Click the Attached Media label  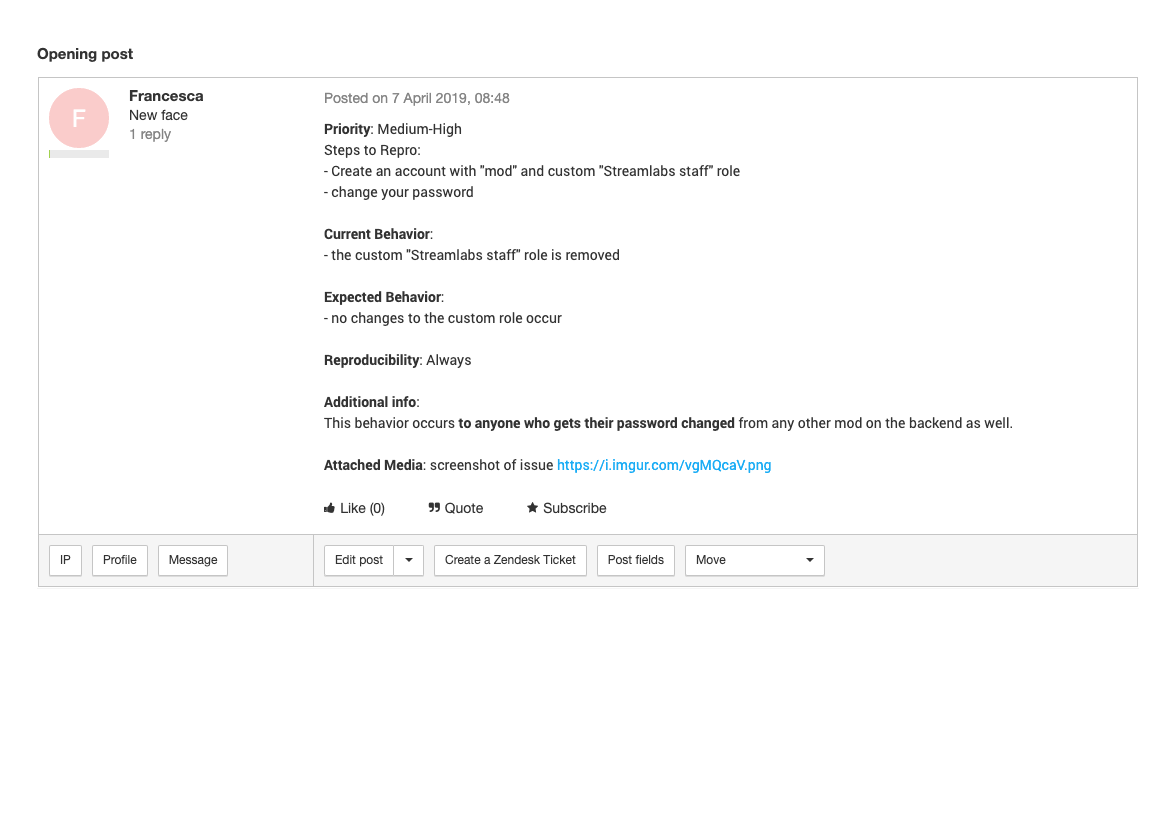pos(373,465)
